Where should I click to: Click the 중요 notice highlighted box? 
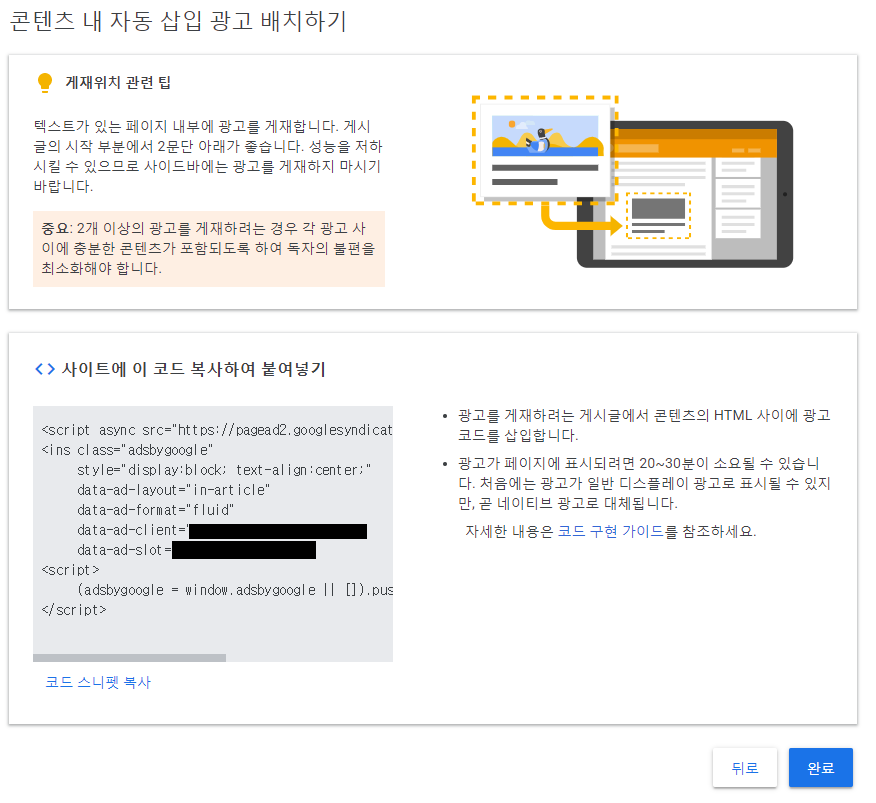pyautogui.click(x=209, y=249)
